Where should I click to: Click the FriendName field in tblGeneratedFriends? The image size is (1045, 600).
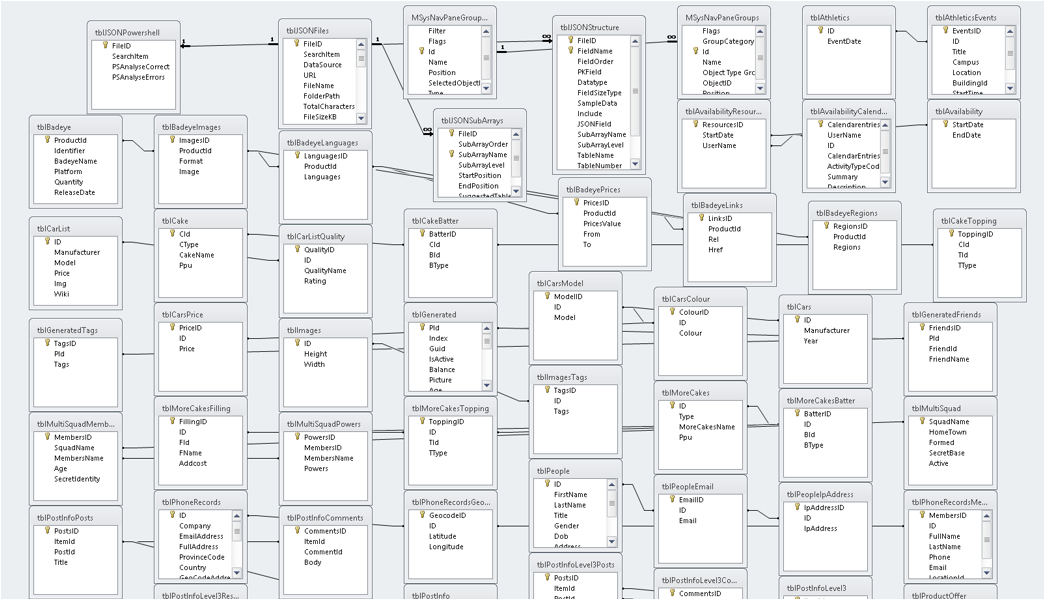point(949,359)
